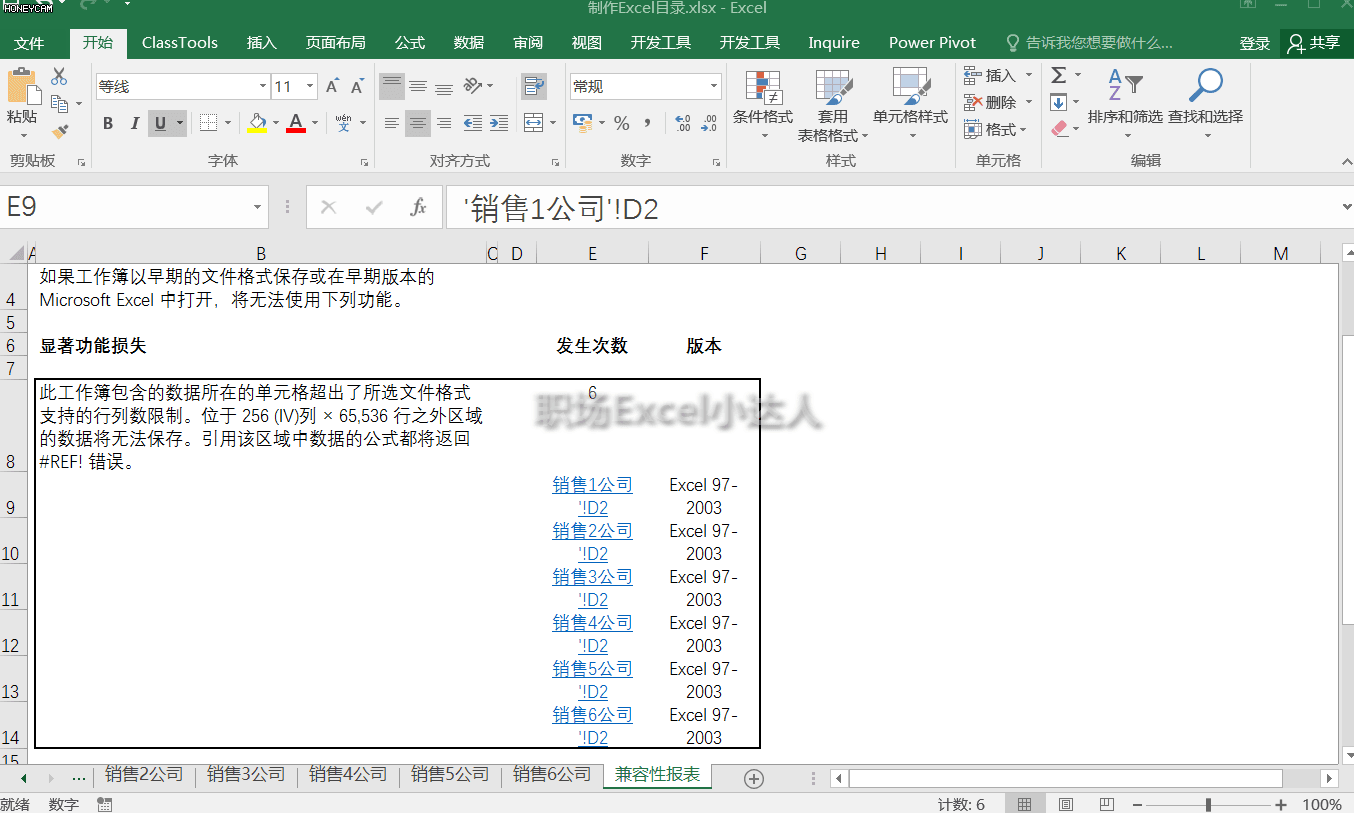Image resolution: width=1354 pixels, height=813 pixels.
Task: Click the 登录 sign-in button
Action: point(1255,43)
